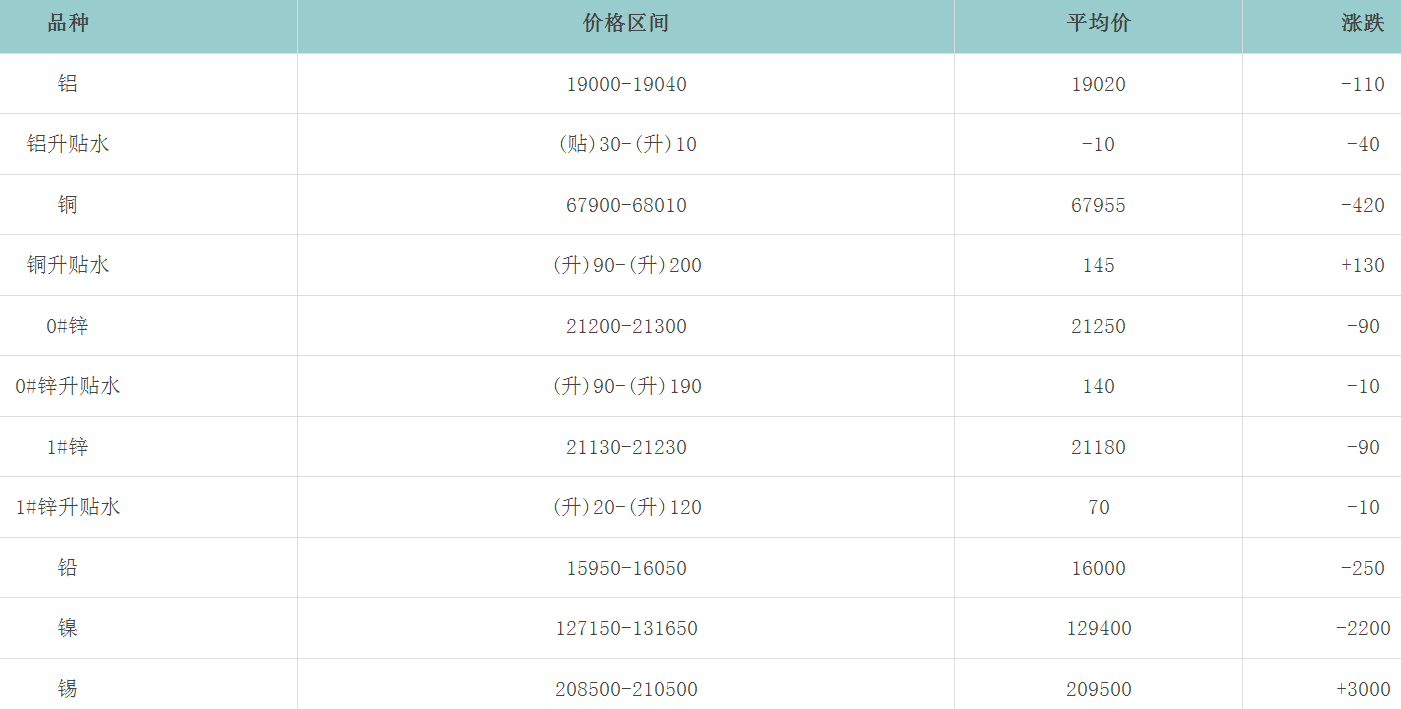
Task: Click the 平均价 column header
Action: click(x=1098, y=23)
